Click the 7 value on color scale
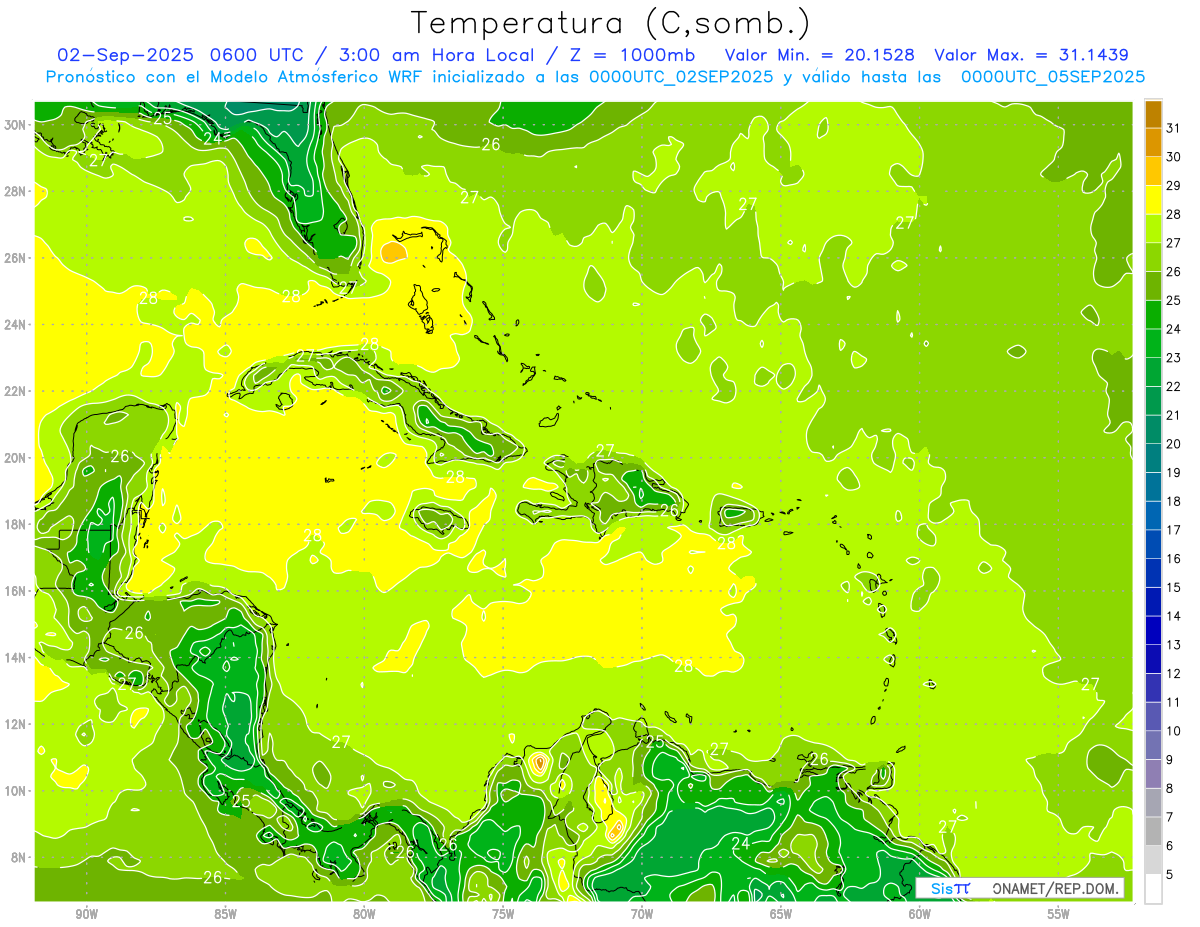 point(1170,817)
